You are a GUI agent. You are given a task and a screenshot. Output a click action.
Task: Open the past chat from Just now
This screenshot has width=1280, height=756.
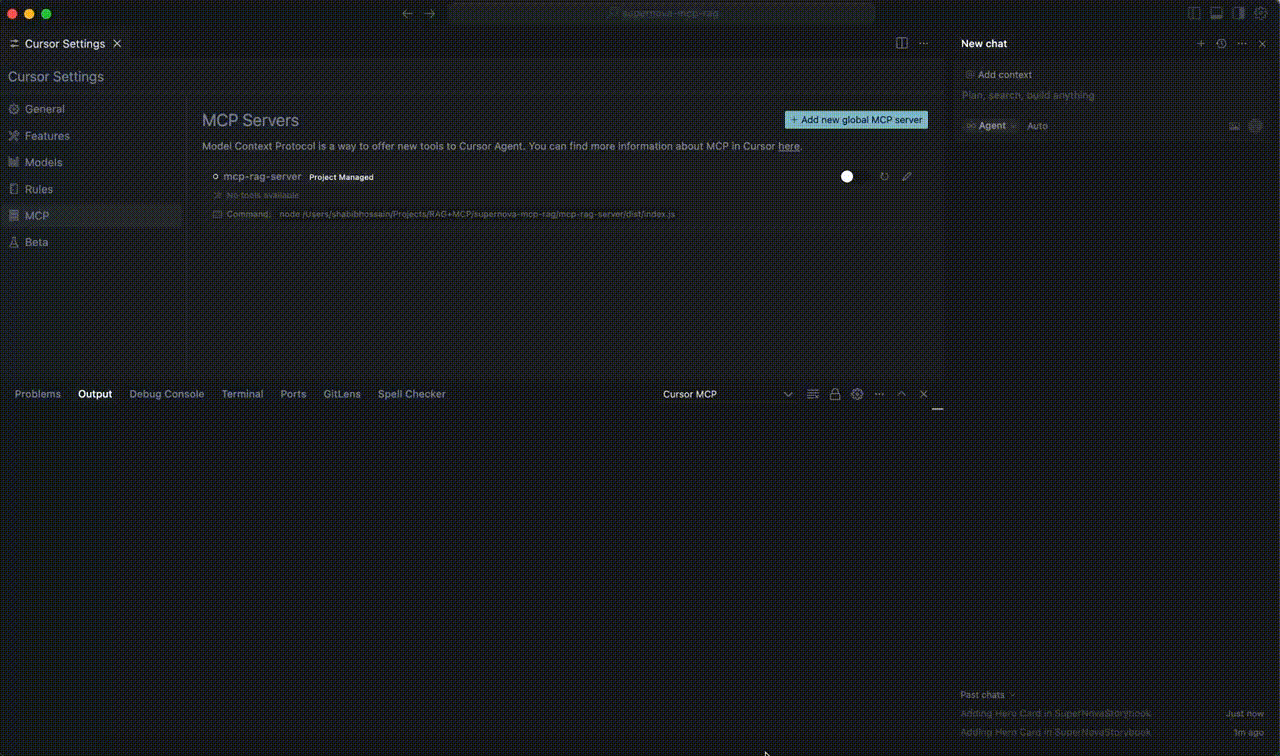[x=1112, y=714]
